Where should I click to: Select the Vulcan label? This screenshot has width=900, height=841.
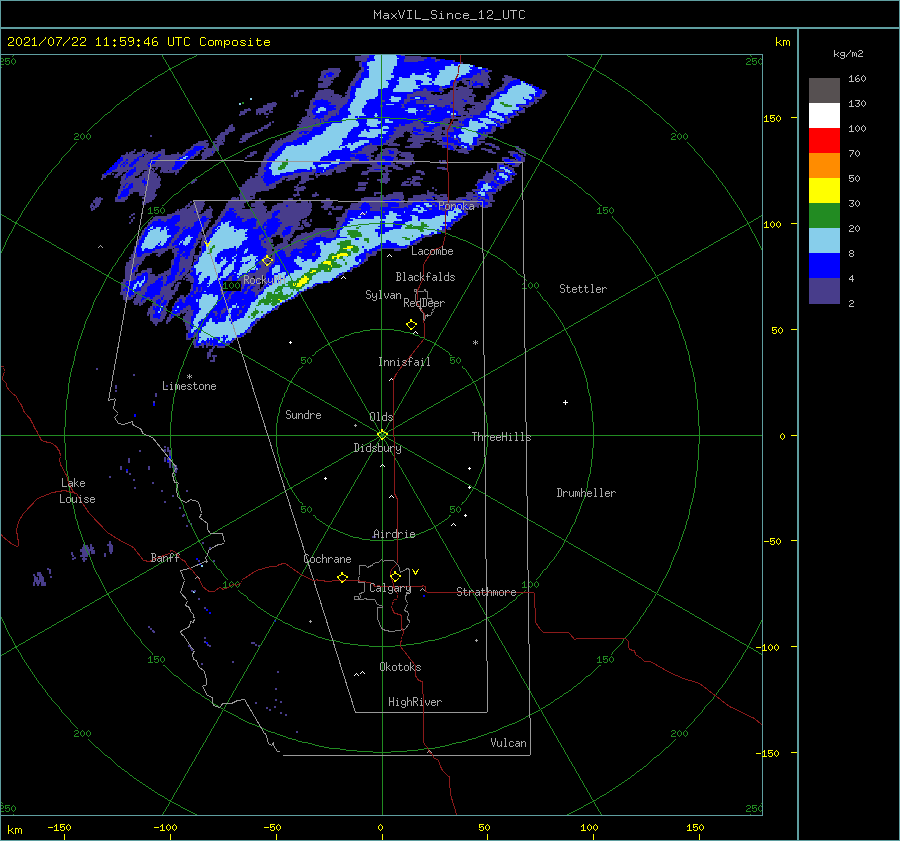pos(508,743)
